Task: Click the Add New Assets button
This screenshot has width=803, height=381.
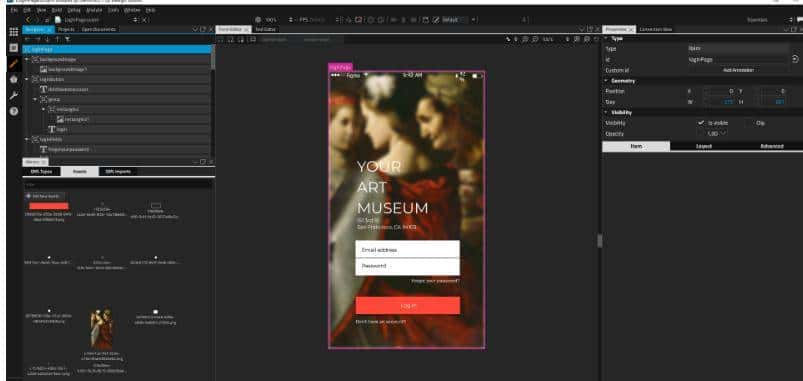Action: coord(45,196)
